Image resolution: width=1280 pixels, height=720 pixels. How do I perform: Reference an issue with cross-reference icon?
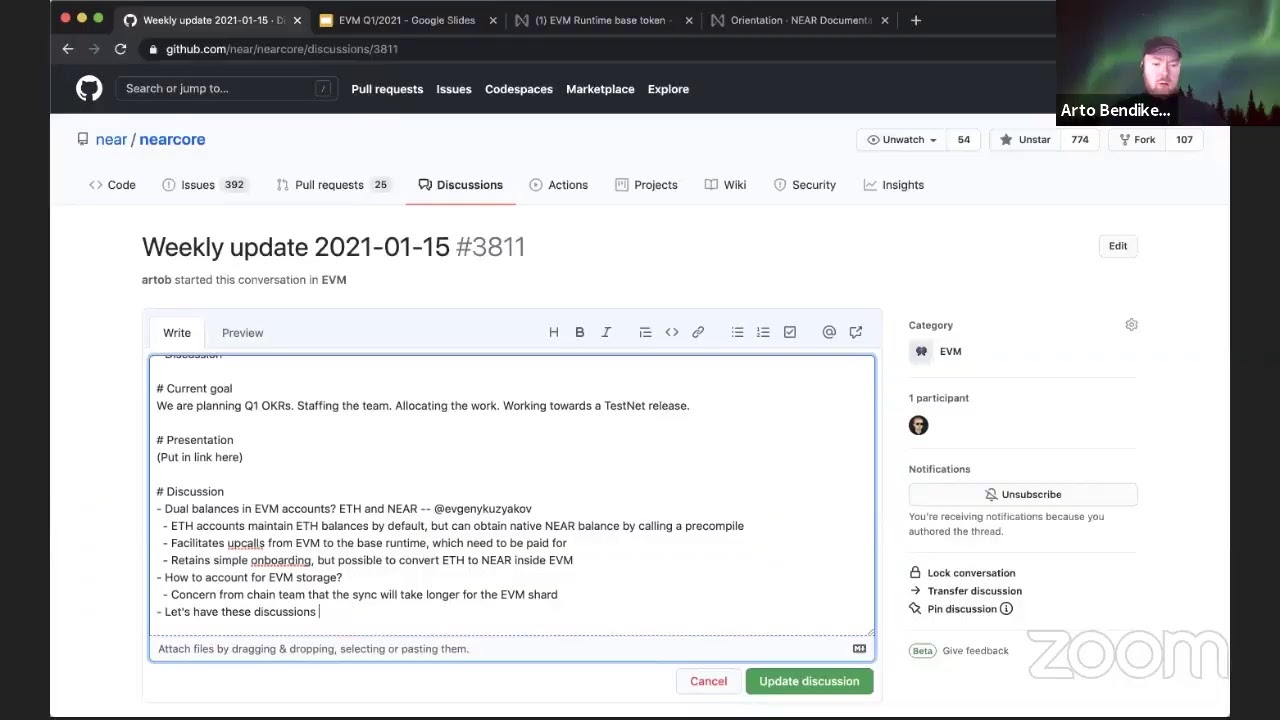[856, 332]
